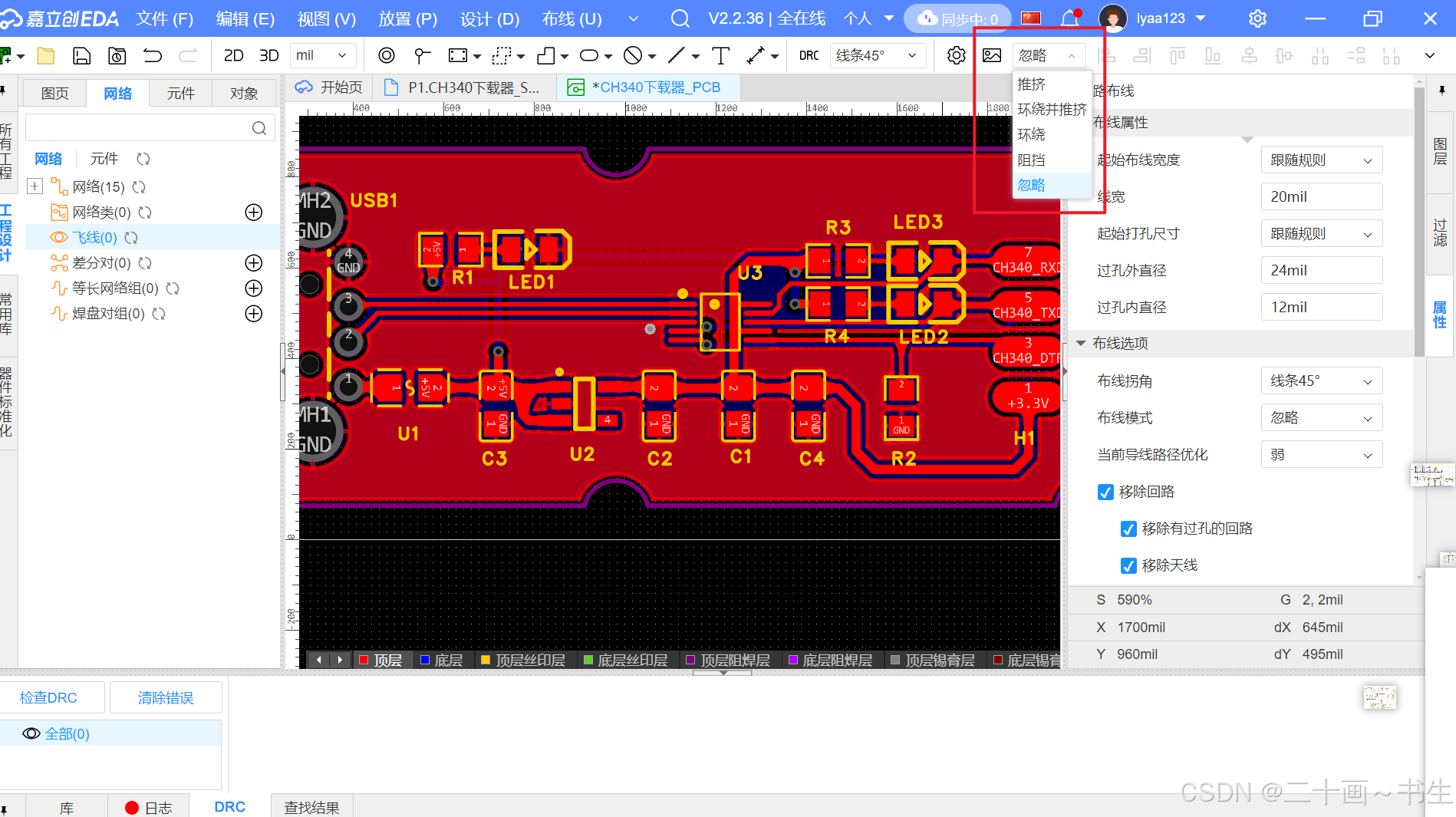Image resolution: width=1456 pixels, height=817 pixels.
Task: Collapse the 布线选项 section
Action: [1081, 343]
